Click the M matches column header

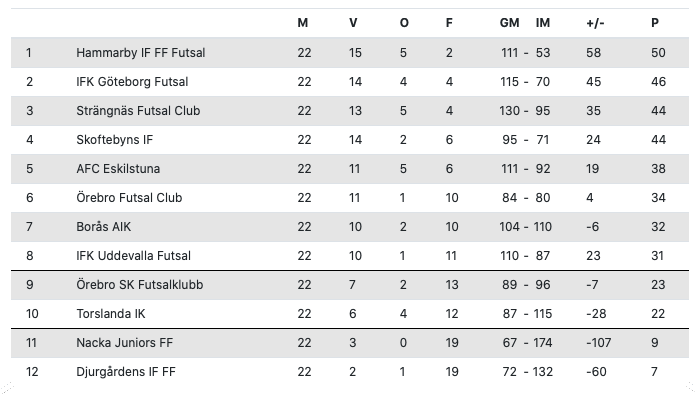[302, 23]
